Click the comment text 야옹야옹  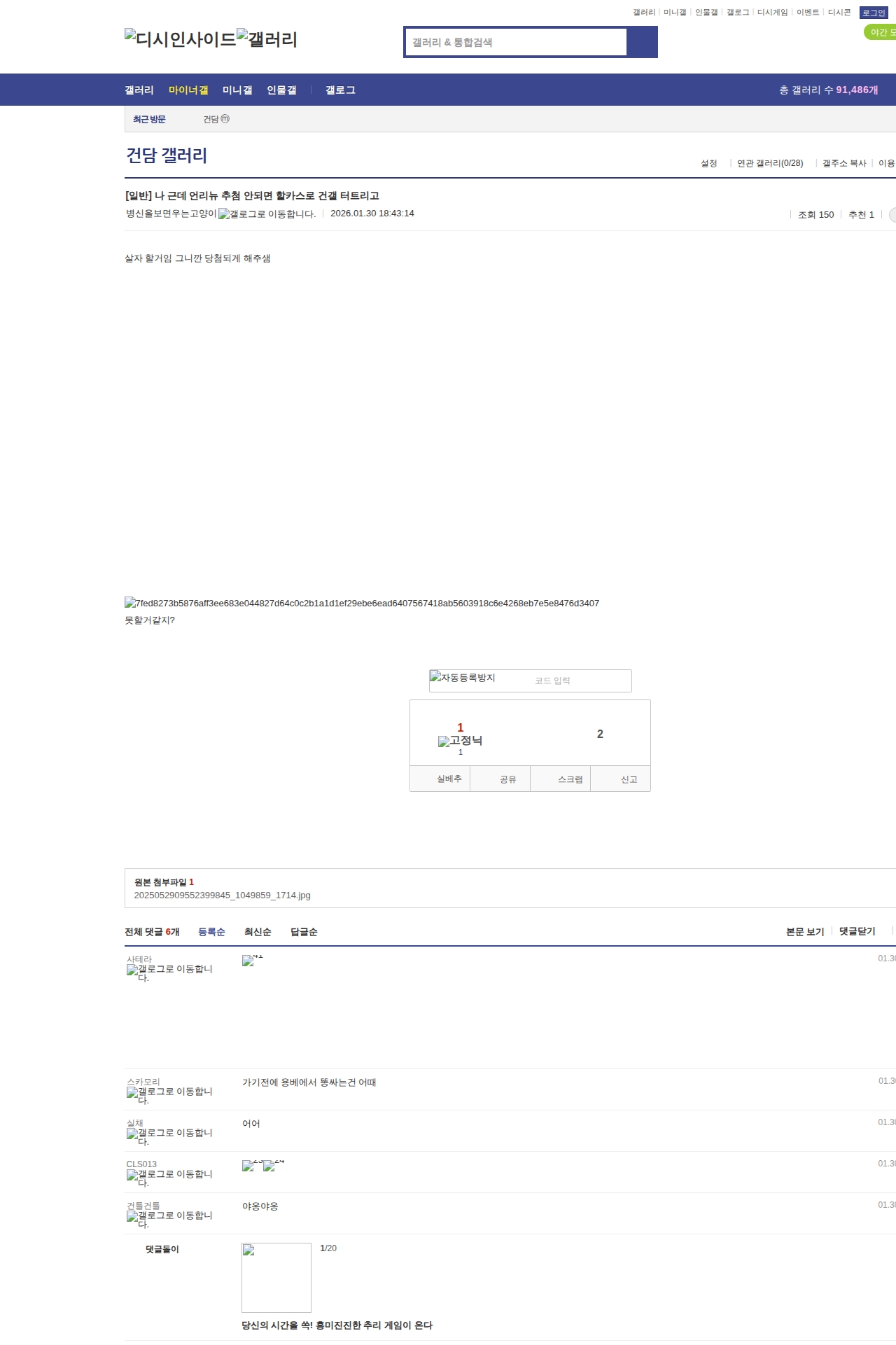pyautogui.click(x=260, y=1206)
